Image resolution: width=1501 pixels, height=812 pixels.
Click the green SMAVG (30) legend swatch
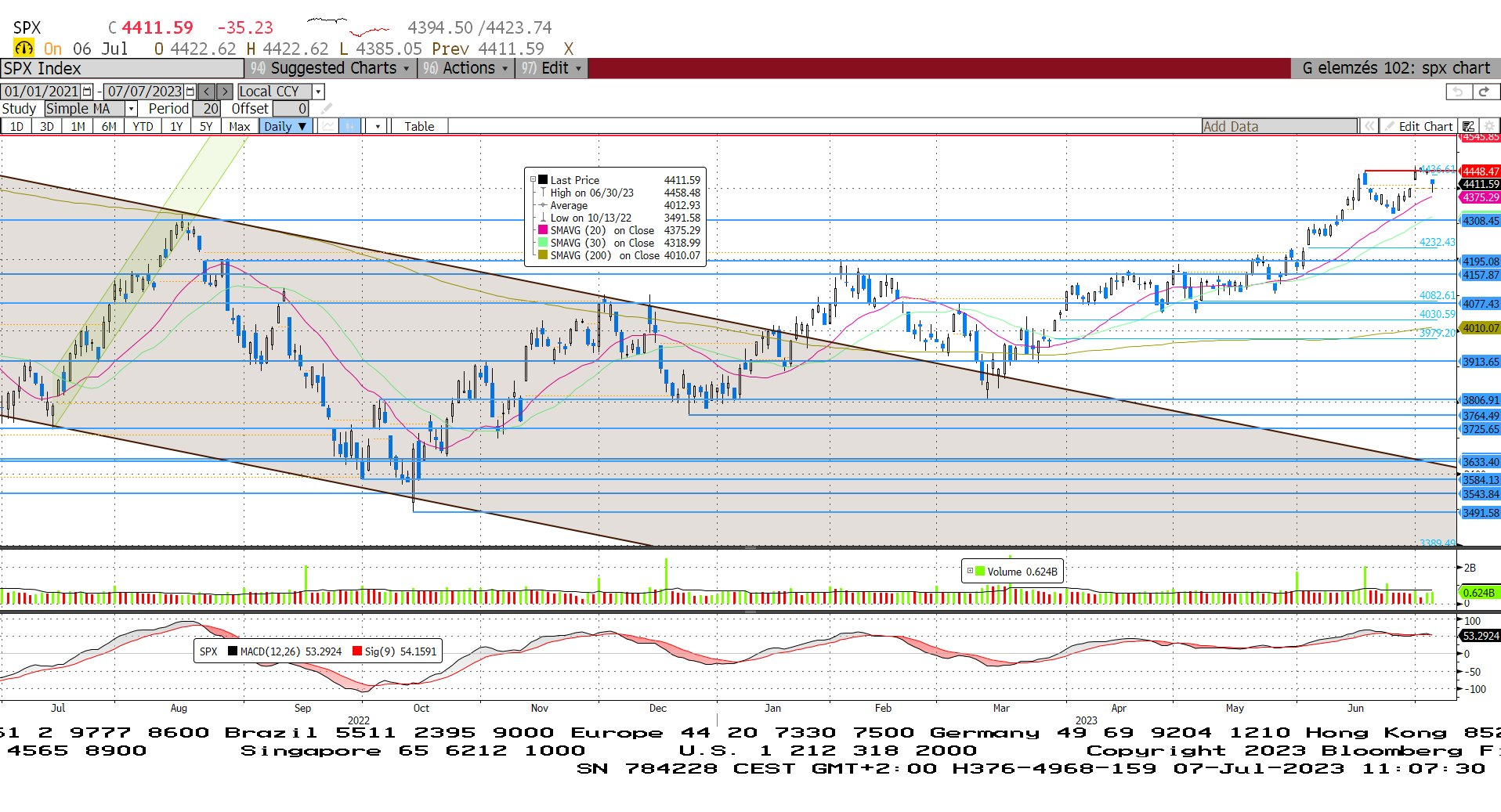click(x=543, y=243)
